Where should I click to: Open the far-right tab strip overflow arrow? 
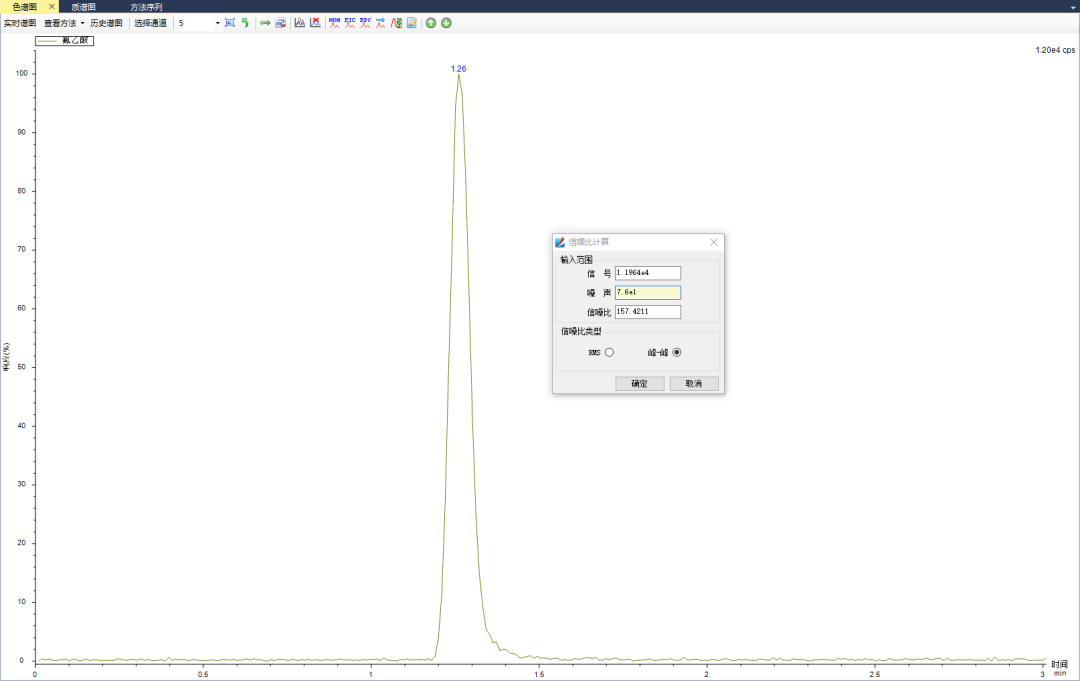pos(1072,6)
